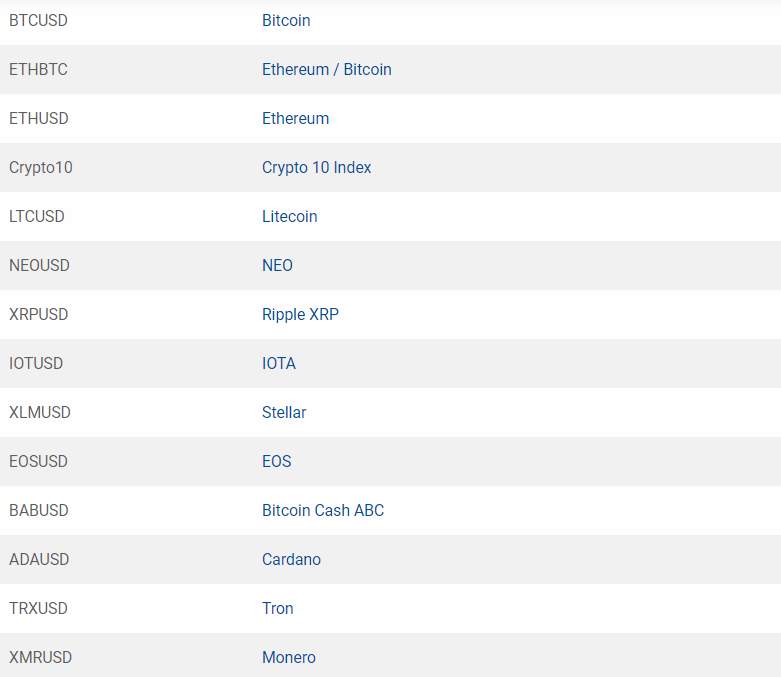Open the Bitcoin Cash ABC link
The width and height of the screenshot is (781, 677).
tap(323, 510)
